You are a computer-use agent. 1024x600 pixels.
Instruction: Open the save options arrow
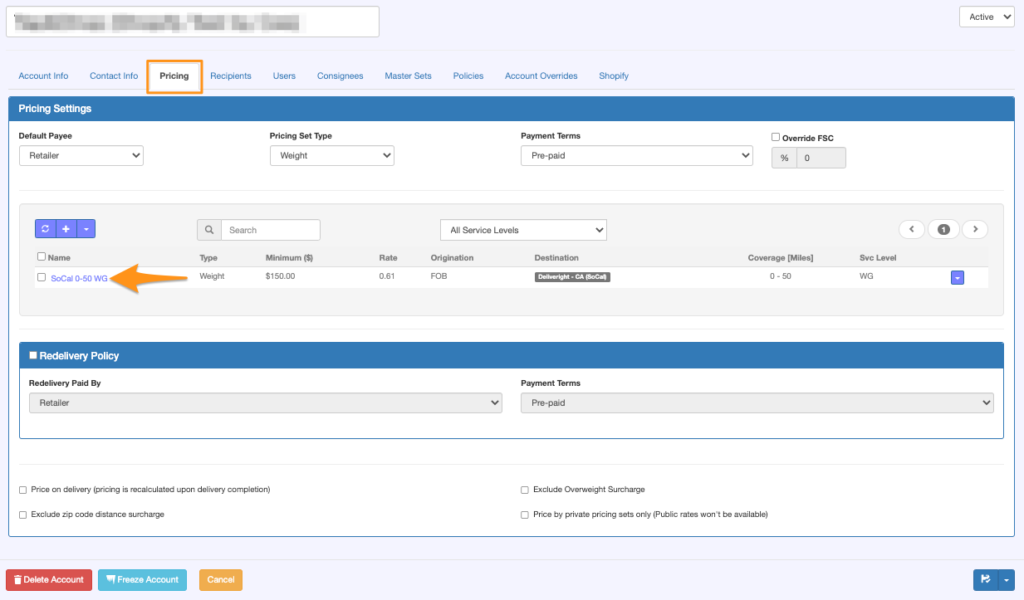coord(1006,579)
